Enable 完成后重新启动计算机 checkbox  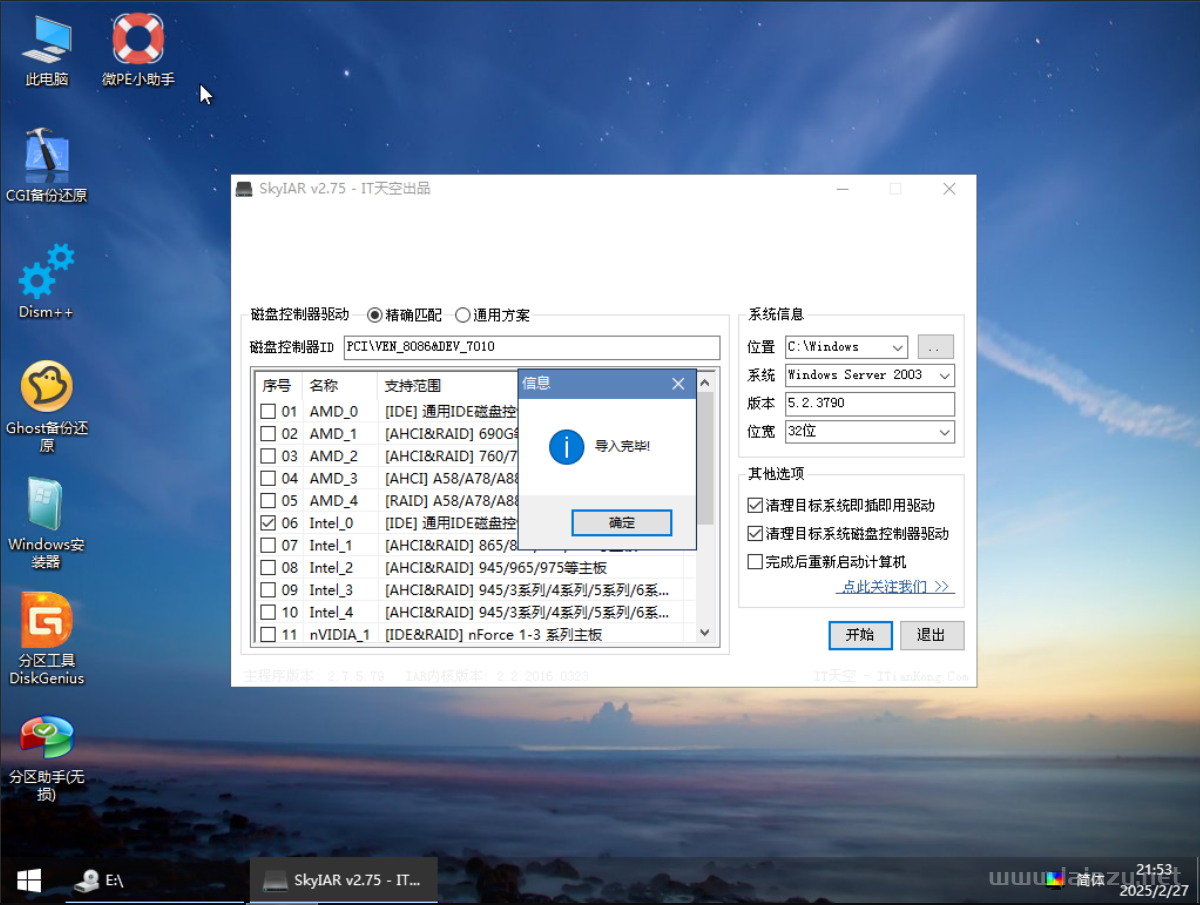(755, 562)
